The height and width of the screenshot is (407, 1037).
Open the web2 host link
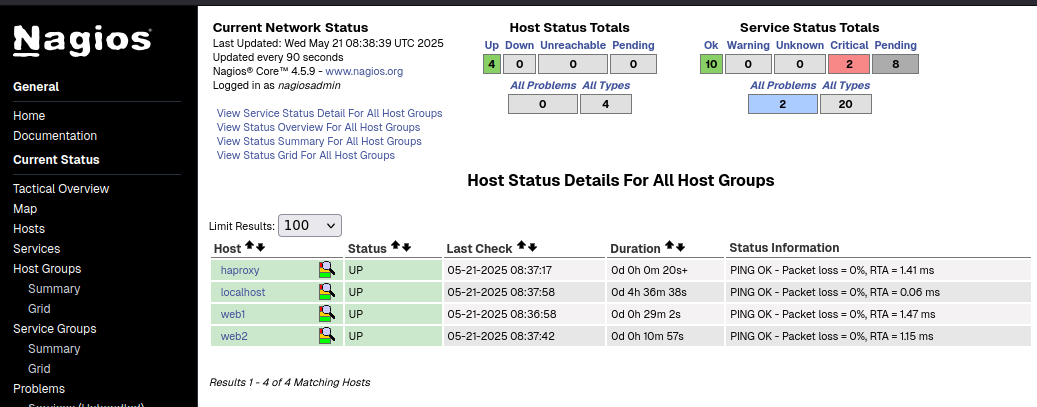pyautogui.click(x=234, y=336)
